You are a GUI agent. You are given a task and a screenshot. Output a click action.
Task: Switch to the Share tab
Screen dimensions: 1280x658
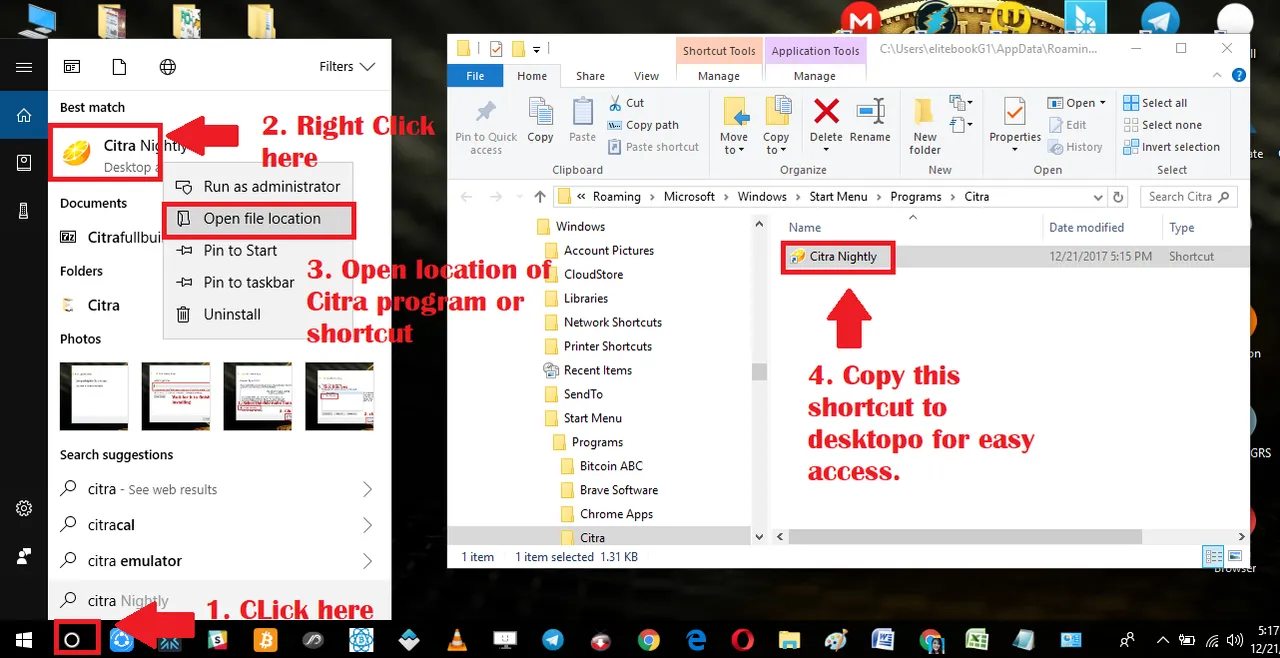click(x=590, y=76)
